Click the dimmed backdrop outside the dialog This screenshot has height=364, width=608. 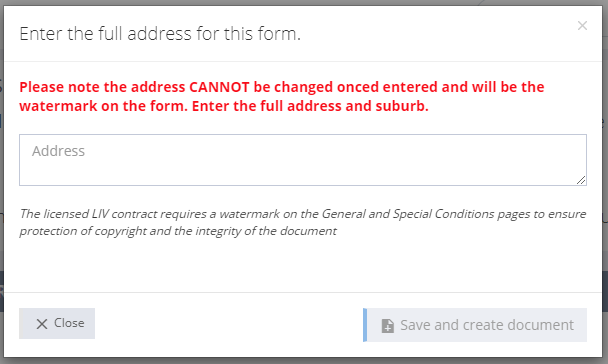[x=304, y=361]
